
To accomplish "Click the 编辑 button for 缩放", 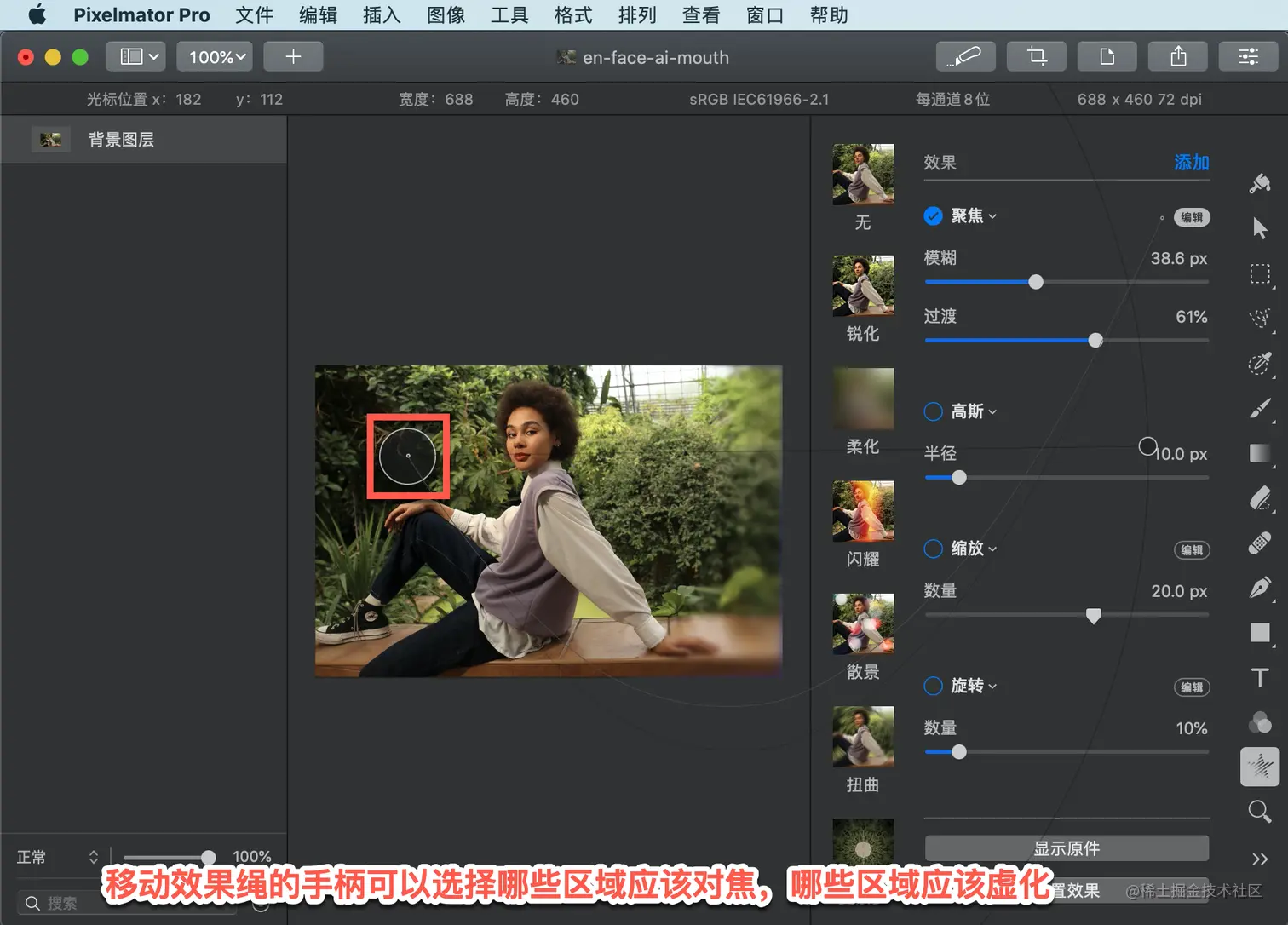I will click(1192, 550).
